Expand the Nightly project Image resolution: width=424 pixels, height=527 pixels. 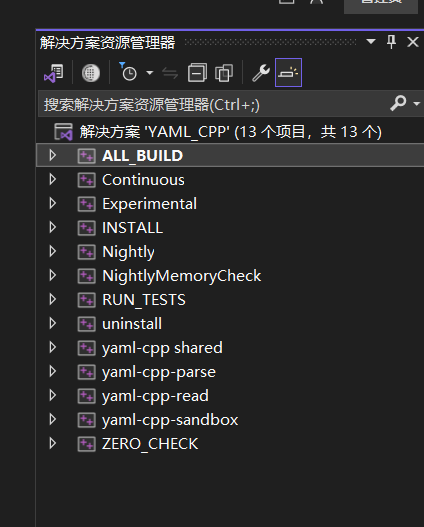(x=52, y=251)
